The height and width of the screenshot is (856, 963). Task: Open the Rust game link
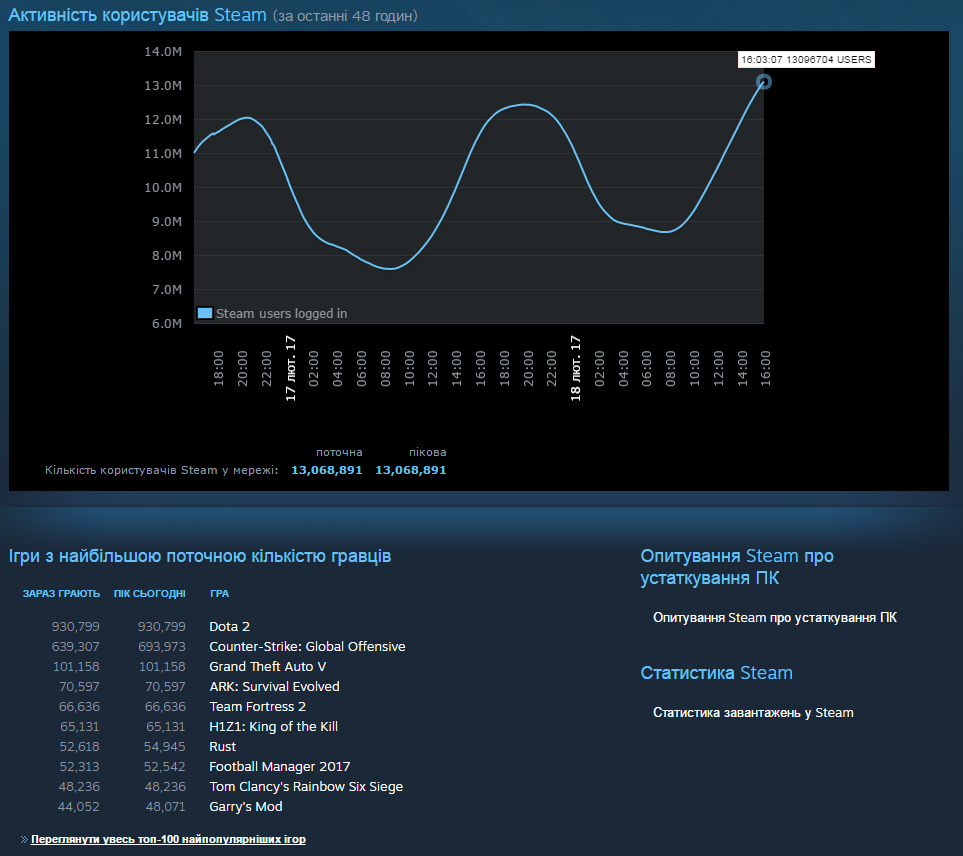tap(222, 747)
